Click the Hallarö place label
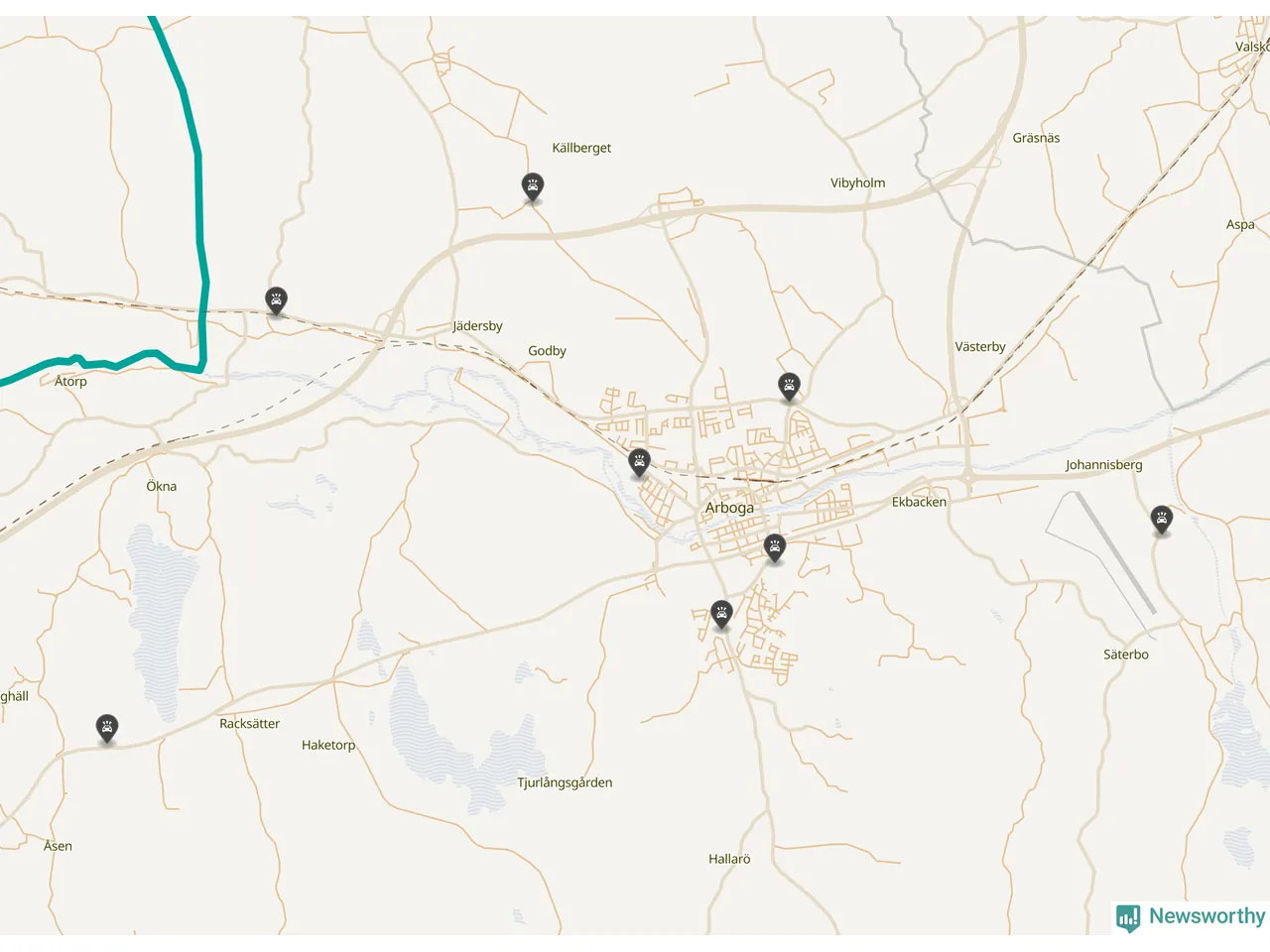The image size is (1270, 952). click(729, 859)
